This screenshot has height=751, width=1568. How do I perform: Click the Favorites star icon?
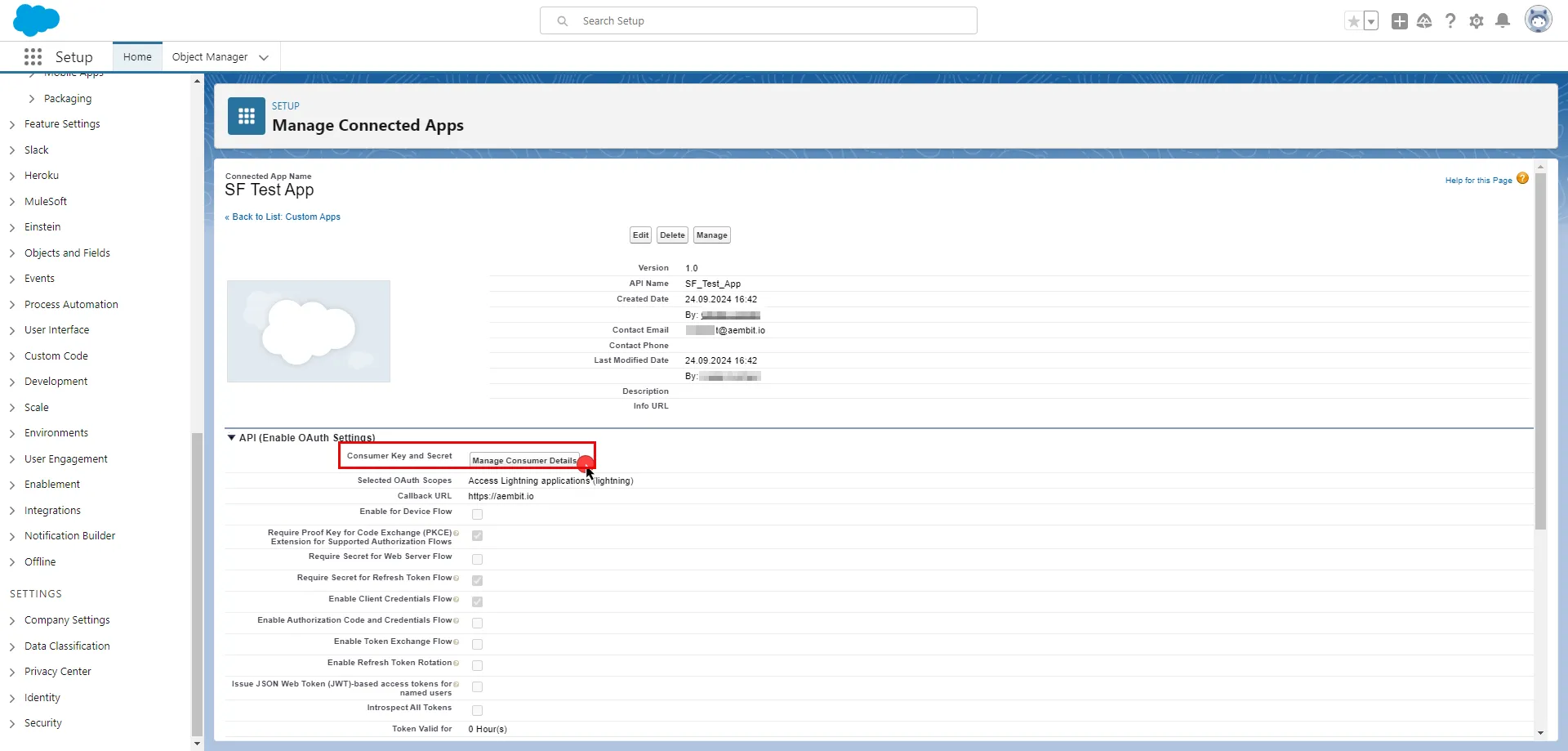click(1354, 21)
